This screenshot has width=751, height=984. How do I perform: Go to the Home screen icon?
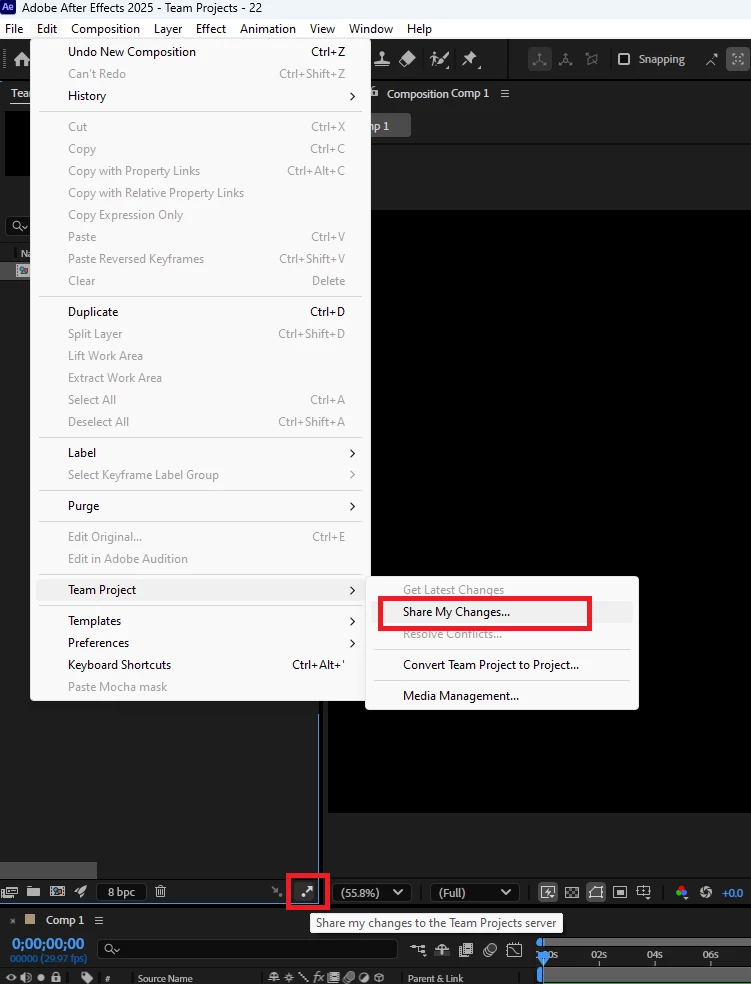pos(21,60)
